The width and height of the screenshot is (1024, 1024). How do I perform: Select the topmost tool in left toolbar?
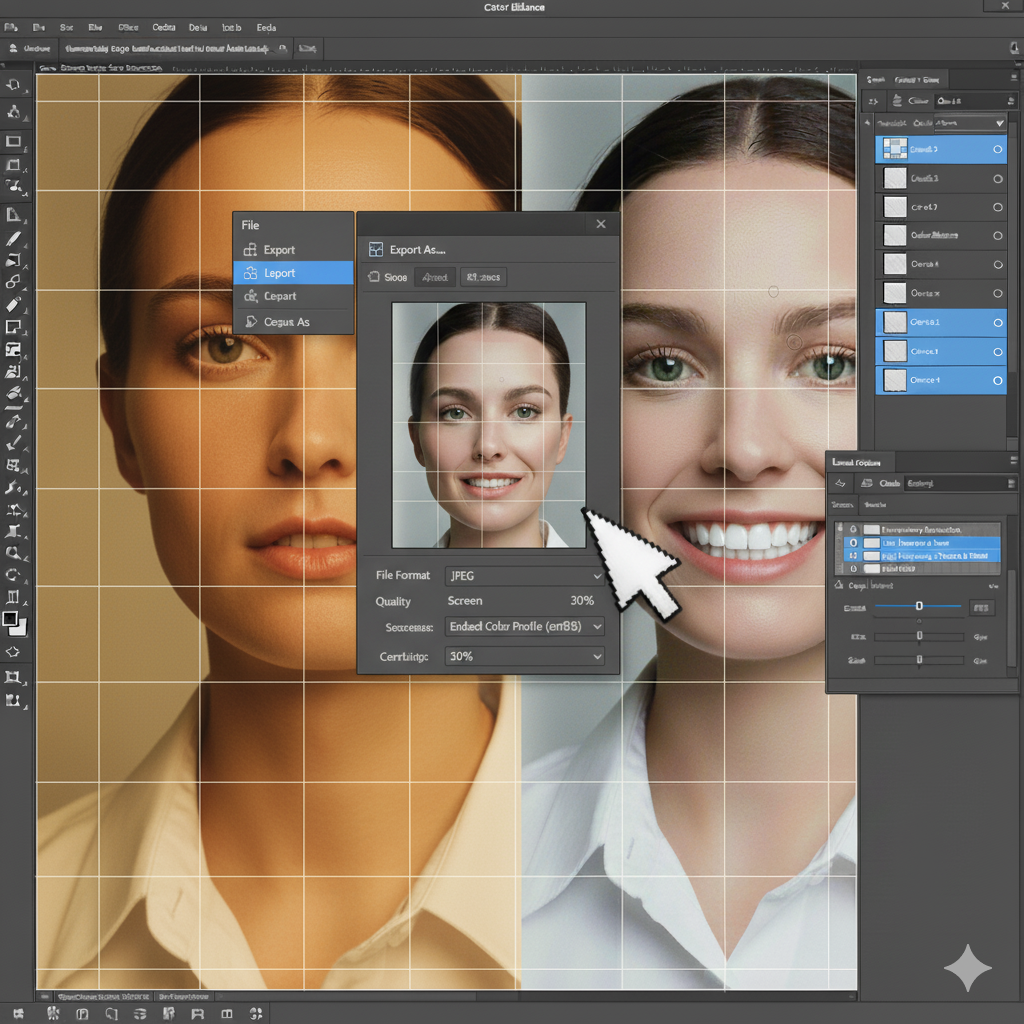coord(14,86)
